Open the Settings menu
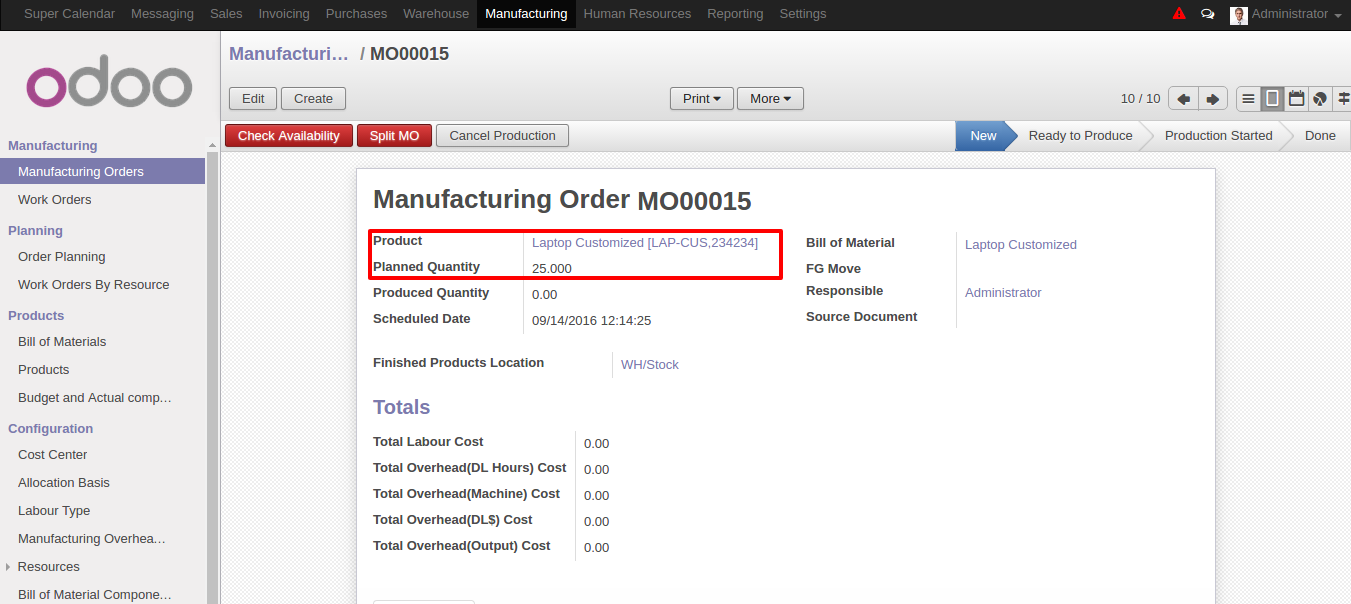Viewport: 1351px width, 604px height. [x=803, y=14]
